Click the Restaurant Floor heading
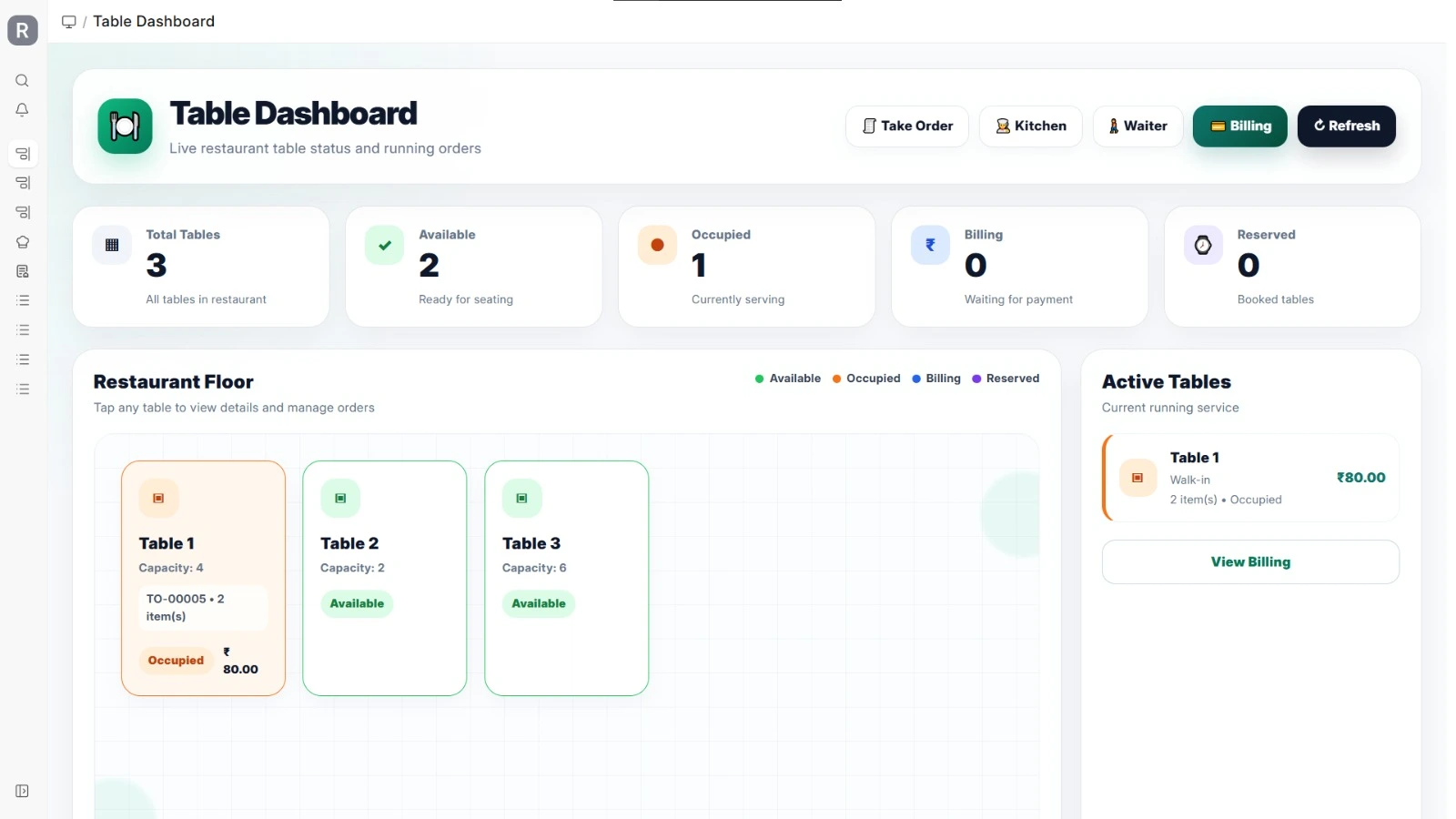The width and height of the screenshot is (1456, 819). coord(174,382)
